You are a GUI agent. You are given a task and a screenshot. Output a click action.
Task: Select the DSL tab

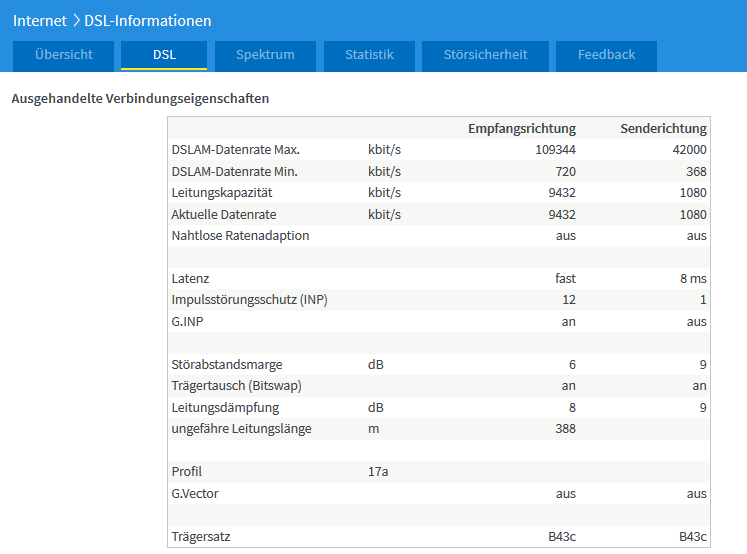[x=164, y=55]
